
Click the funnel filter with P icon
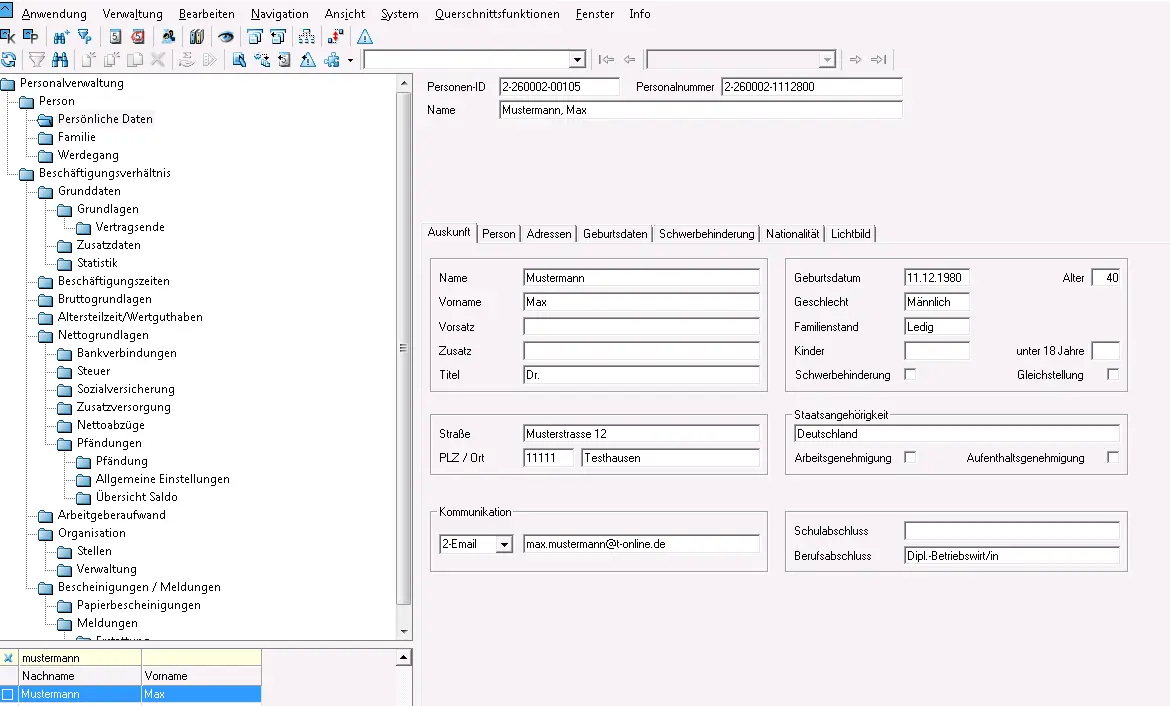[85, 37]
